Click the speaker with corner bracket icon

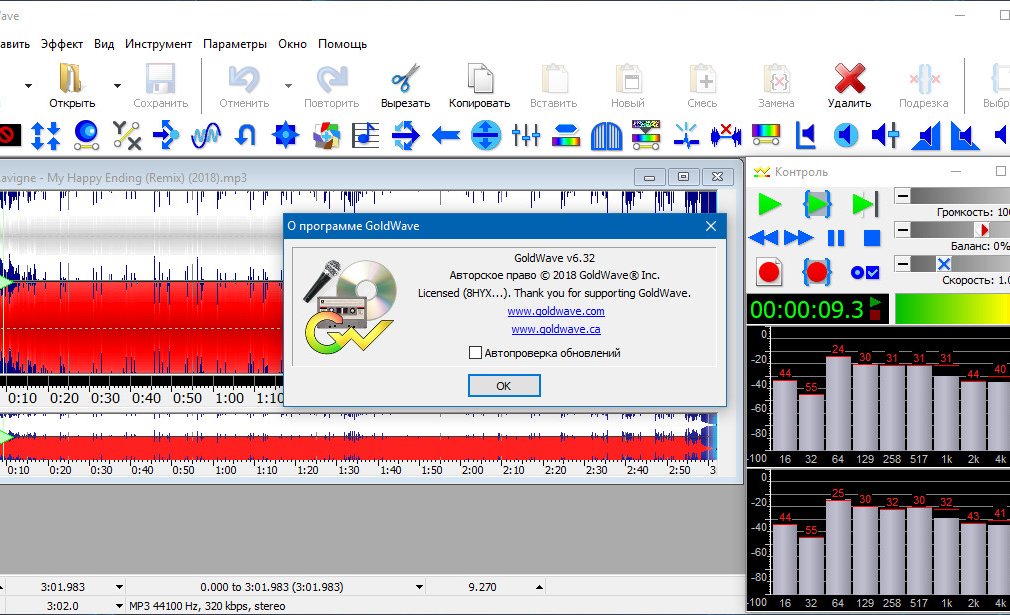pos(806,136)
